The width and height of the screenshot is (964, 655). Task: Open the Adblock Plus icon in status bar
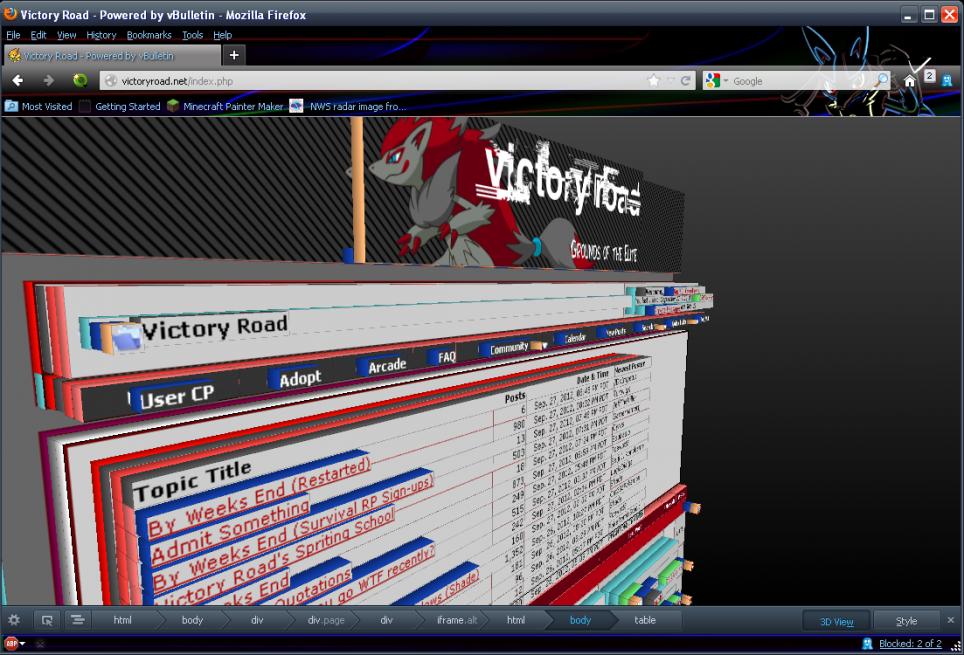pyautogui.click(x=11, y=644)
